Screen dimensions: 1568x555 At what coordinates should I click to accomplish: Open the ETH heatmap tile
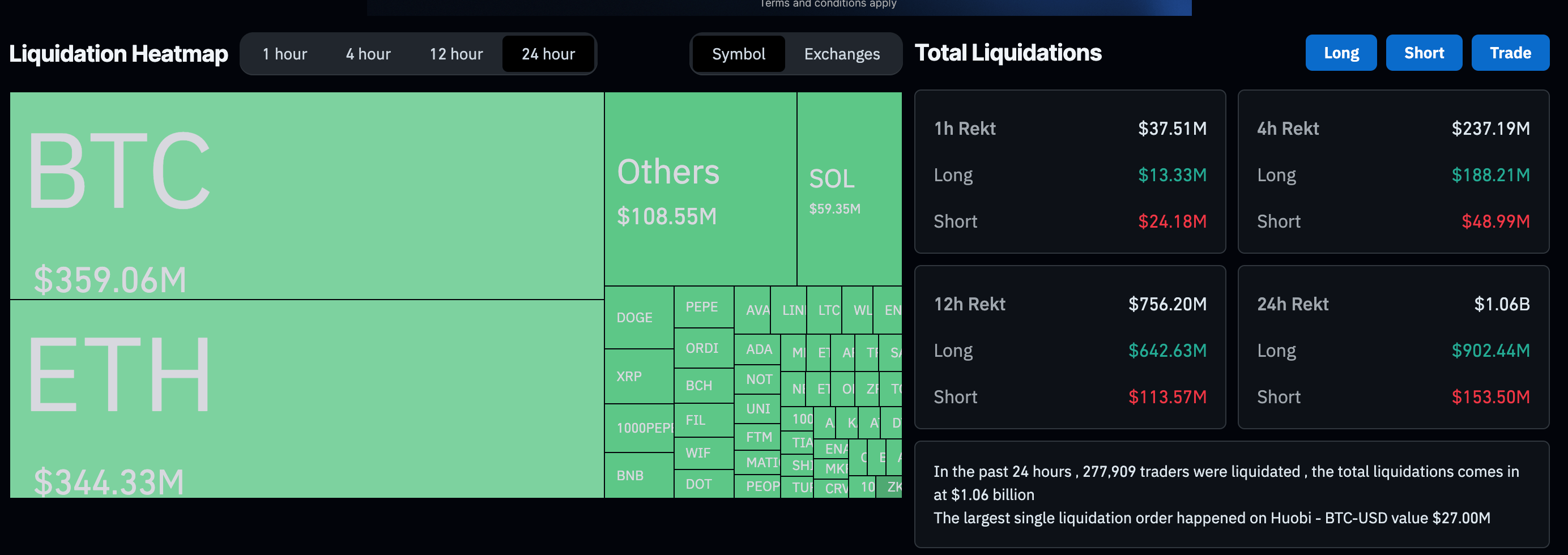[307, 399]
